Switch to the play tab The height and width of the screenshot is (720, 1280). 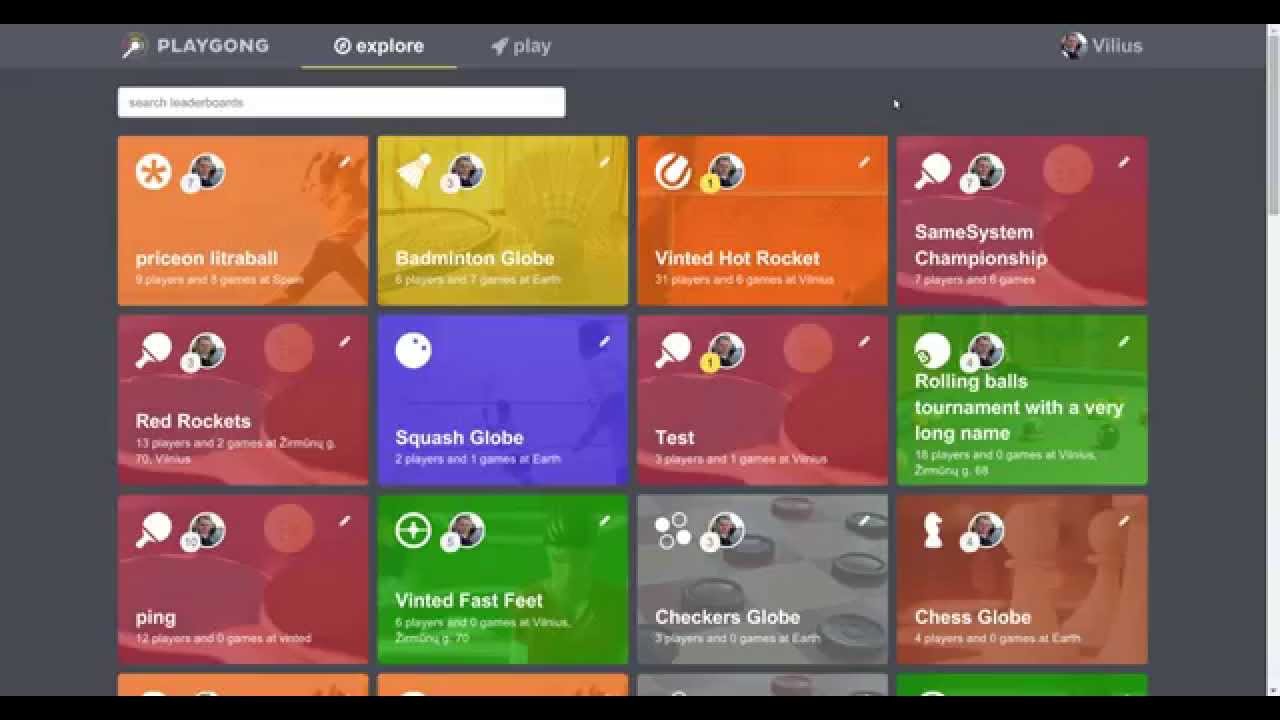click(x=521, y=46)
